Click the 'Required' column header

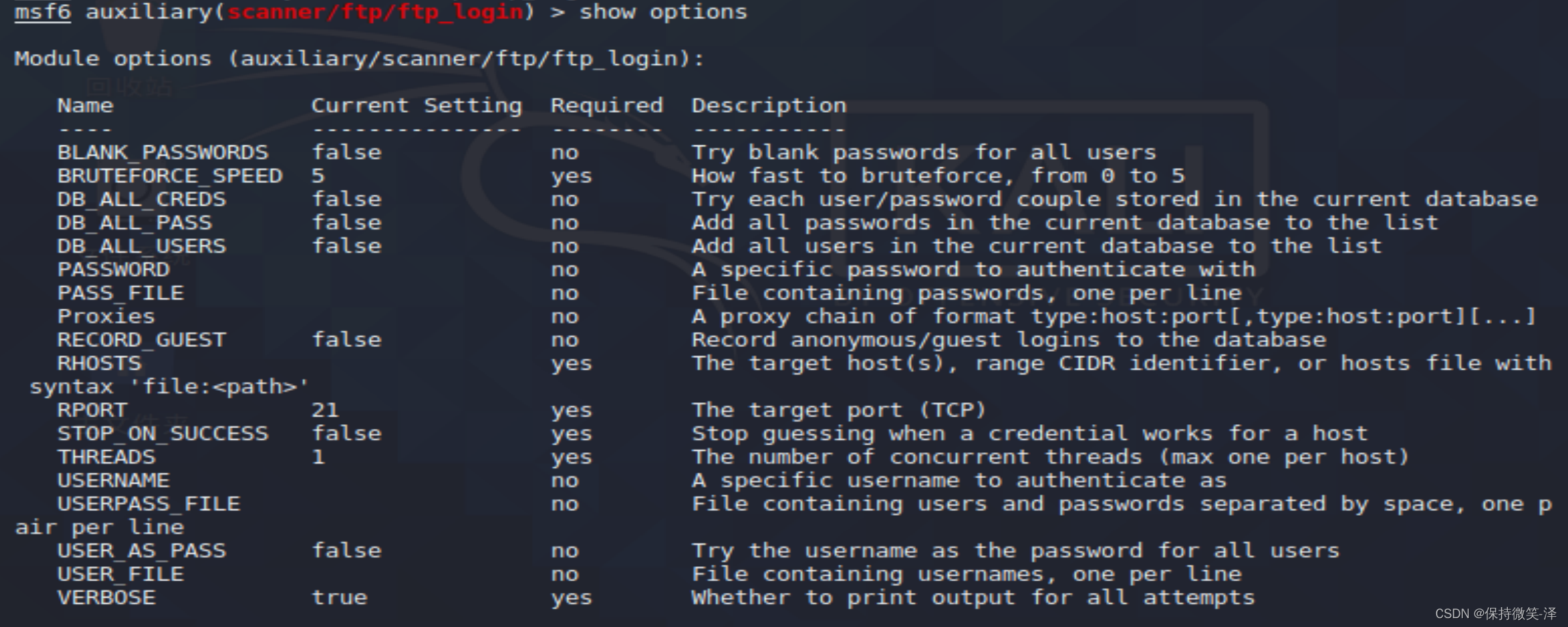click(606, 106)
